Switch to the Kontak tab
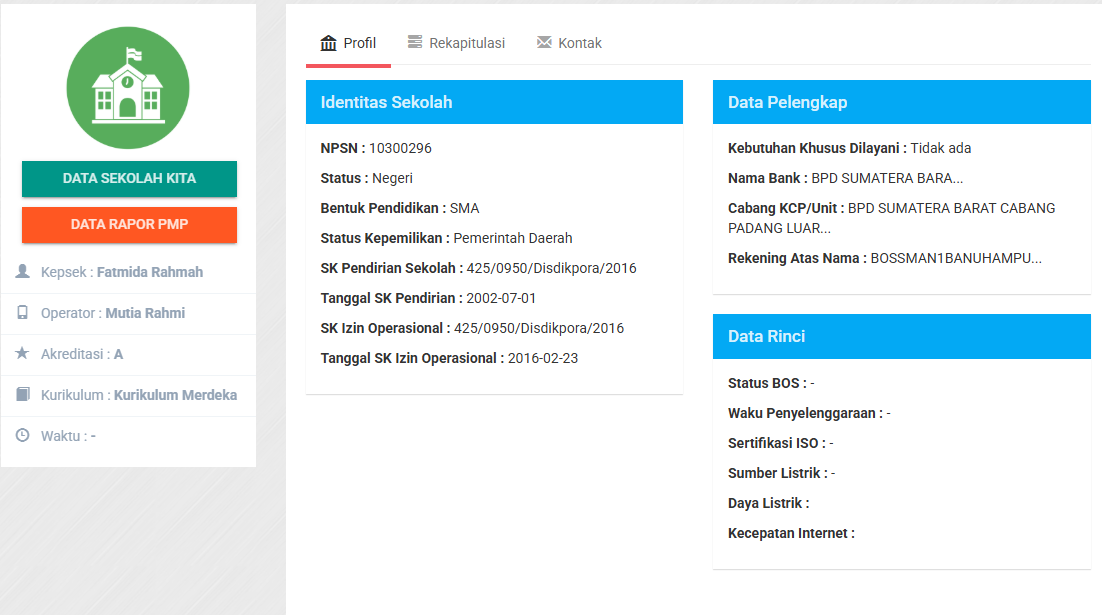Viewport: 1102px width, 615px height. click(580, 43)
